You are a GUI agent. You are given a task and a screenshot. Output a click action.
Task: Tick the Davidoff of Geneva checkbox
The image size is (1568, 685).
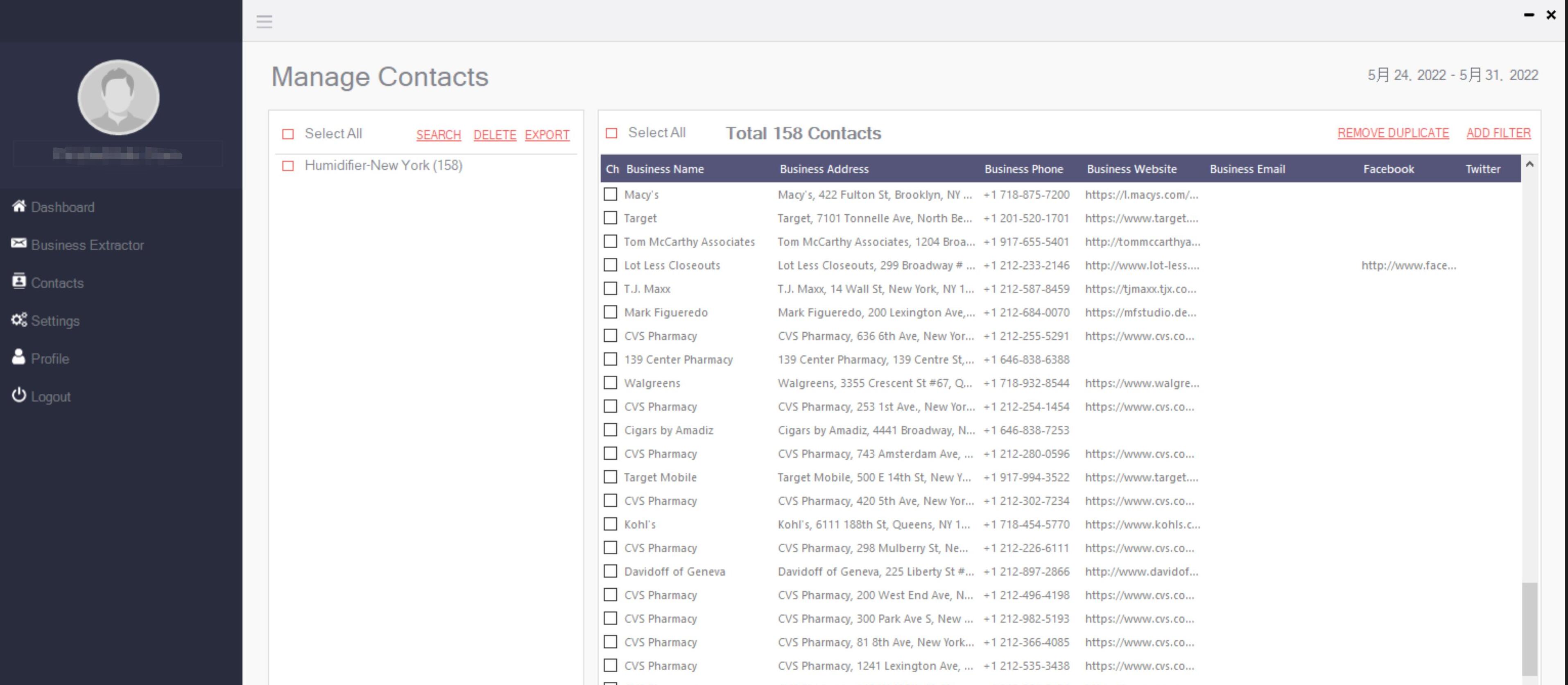(x=610, y=571)
